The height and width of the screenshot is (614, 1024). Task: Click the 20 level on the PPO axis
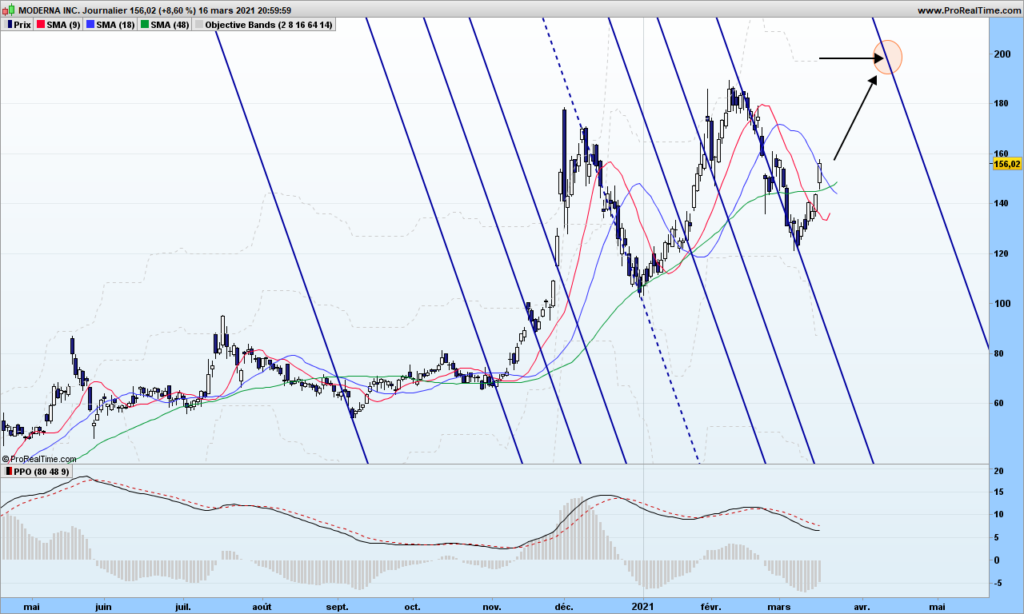click(999, 471)
